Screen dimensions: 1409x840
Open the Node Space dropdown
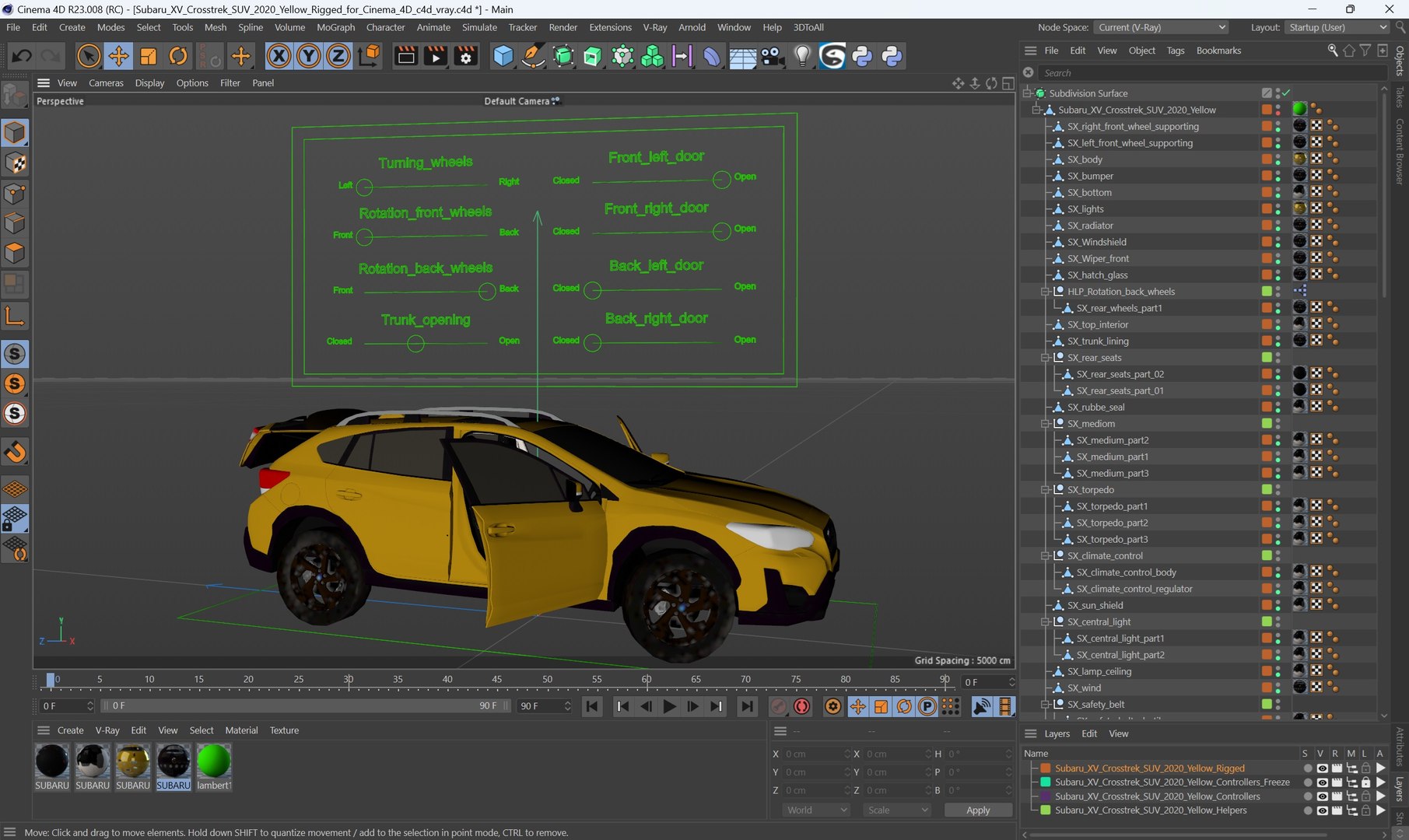click(1162, 27)
